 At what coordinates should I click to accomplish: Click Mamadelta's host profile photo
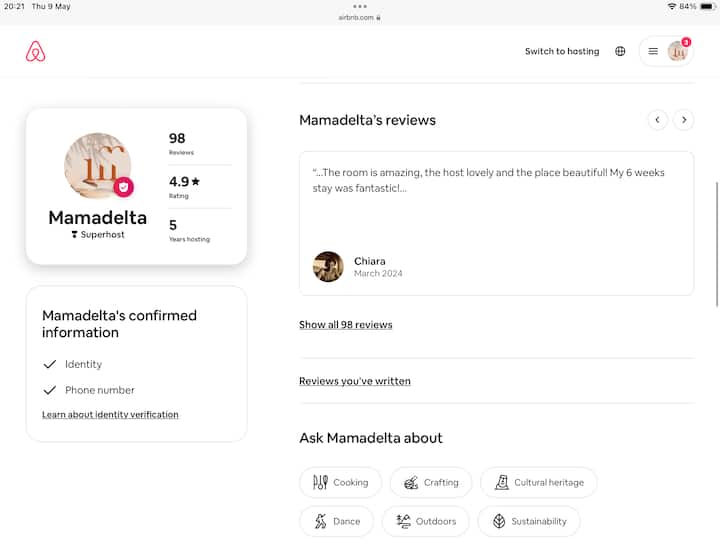(96, 165)
